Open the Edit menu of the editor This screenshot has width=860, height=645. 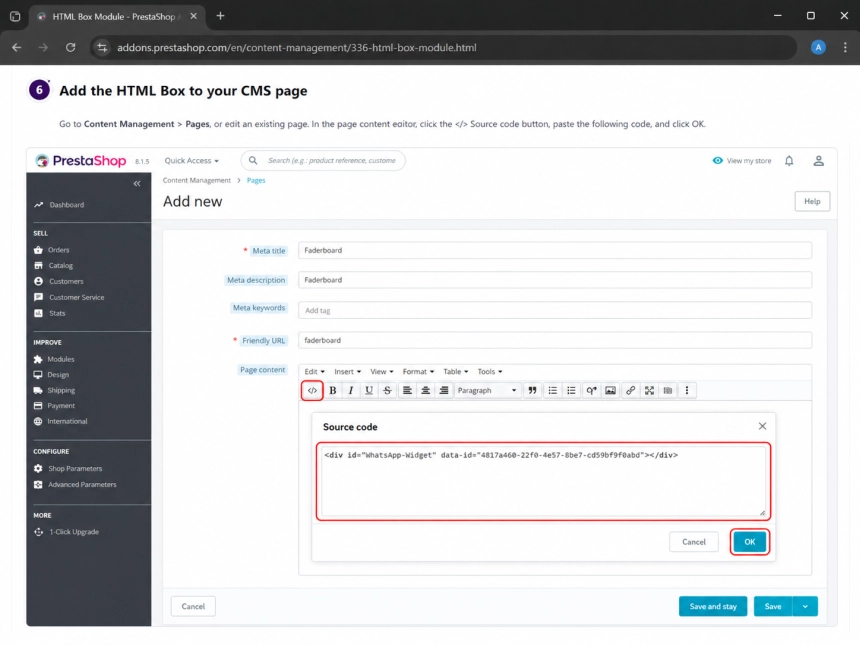click(314, 371)
